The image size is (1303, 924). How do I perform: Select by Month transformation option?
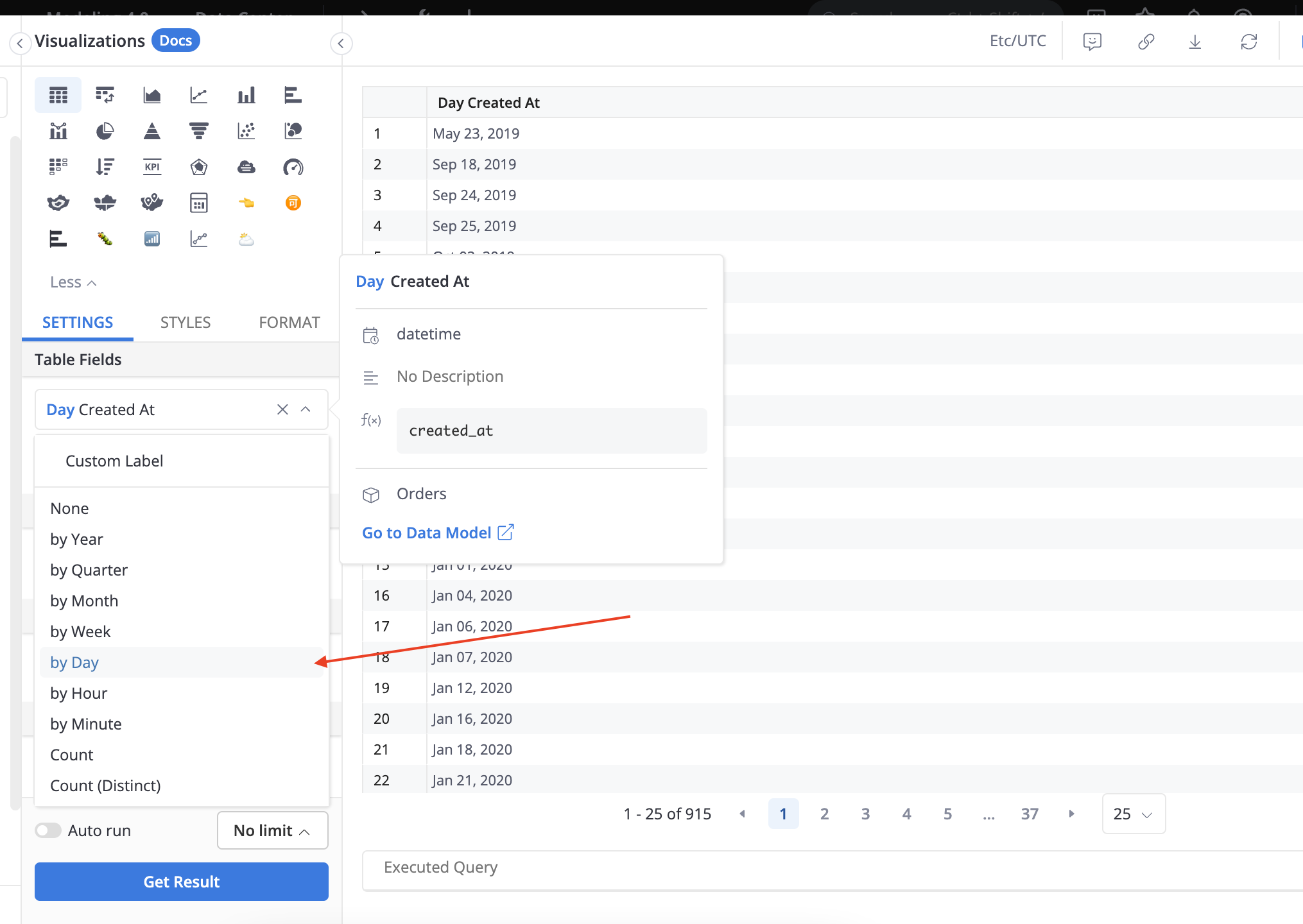click(x=84, y=601)
